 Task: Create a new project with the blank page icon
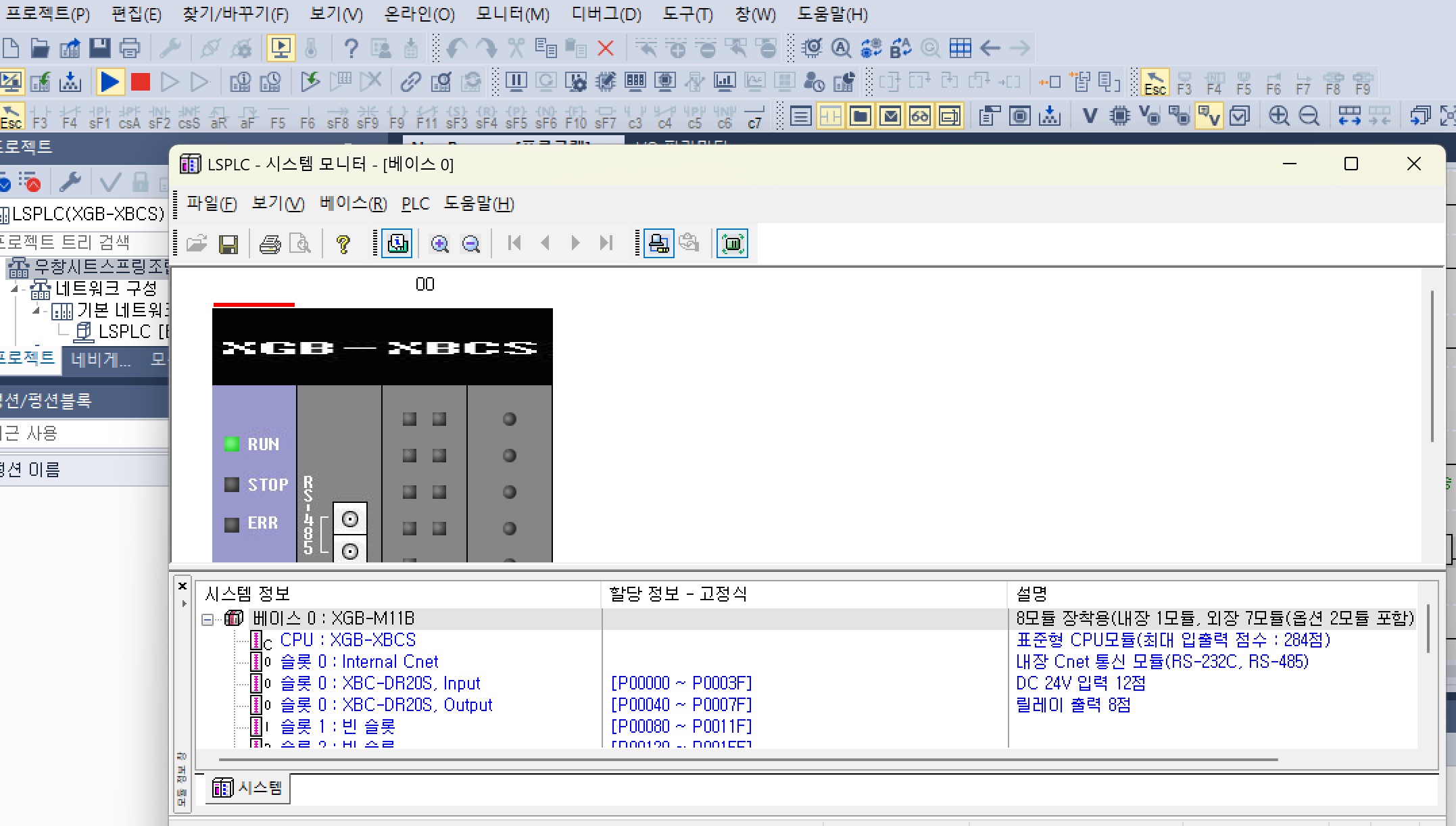click(x=11, y=48)
